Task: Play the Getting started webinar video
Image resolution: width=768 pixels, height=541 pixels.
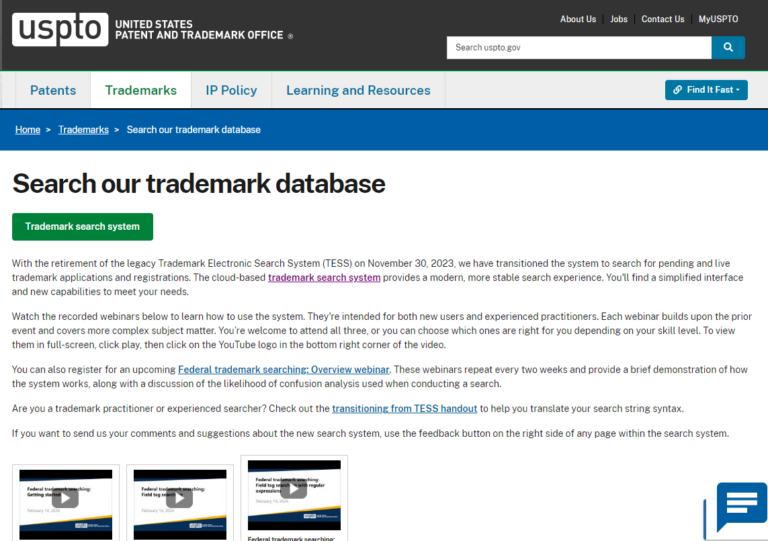Action: [x=65, y=499]
